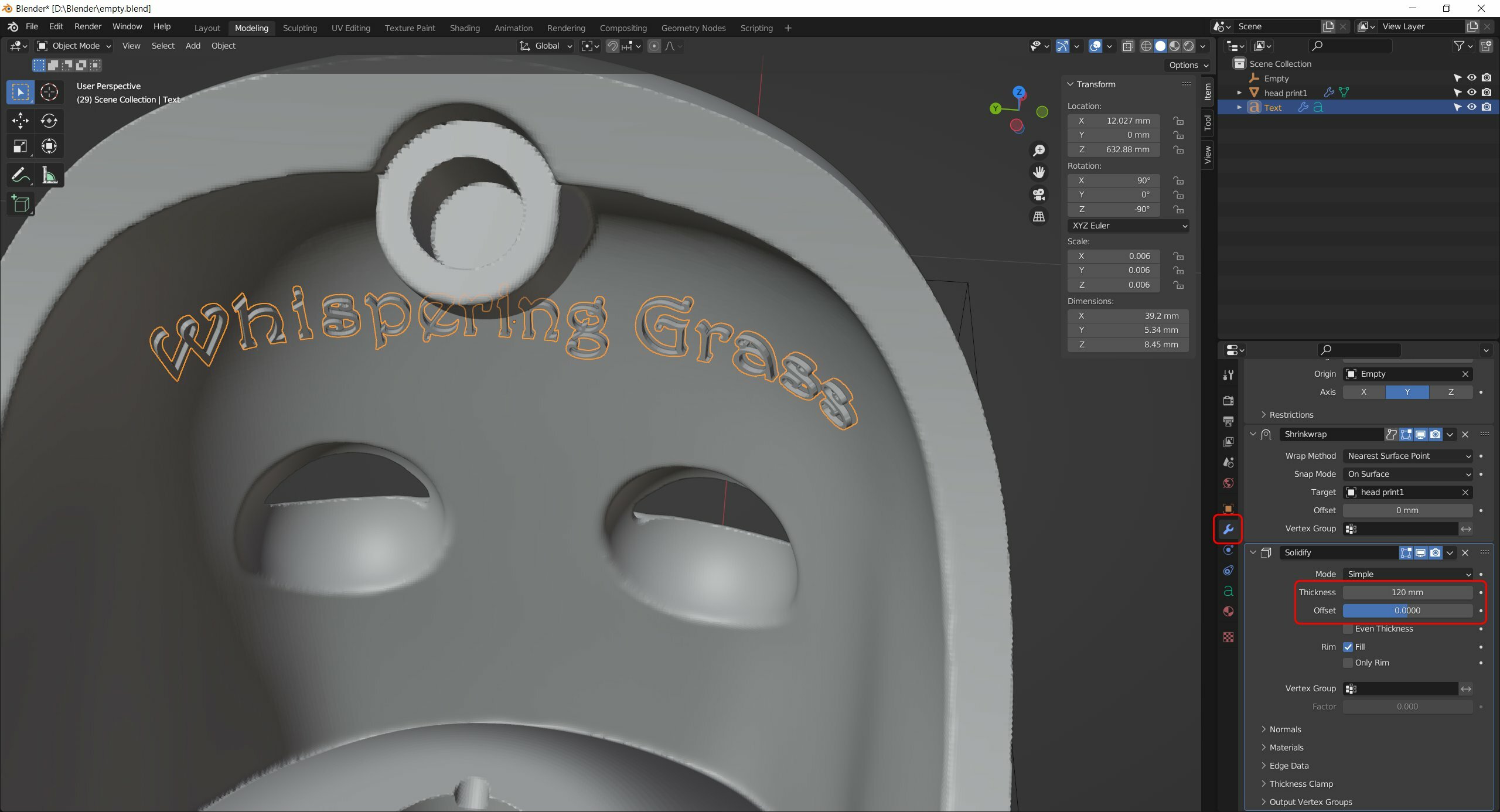Click the outliner search field
The image size is (1500, 812).
1350,46
